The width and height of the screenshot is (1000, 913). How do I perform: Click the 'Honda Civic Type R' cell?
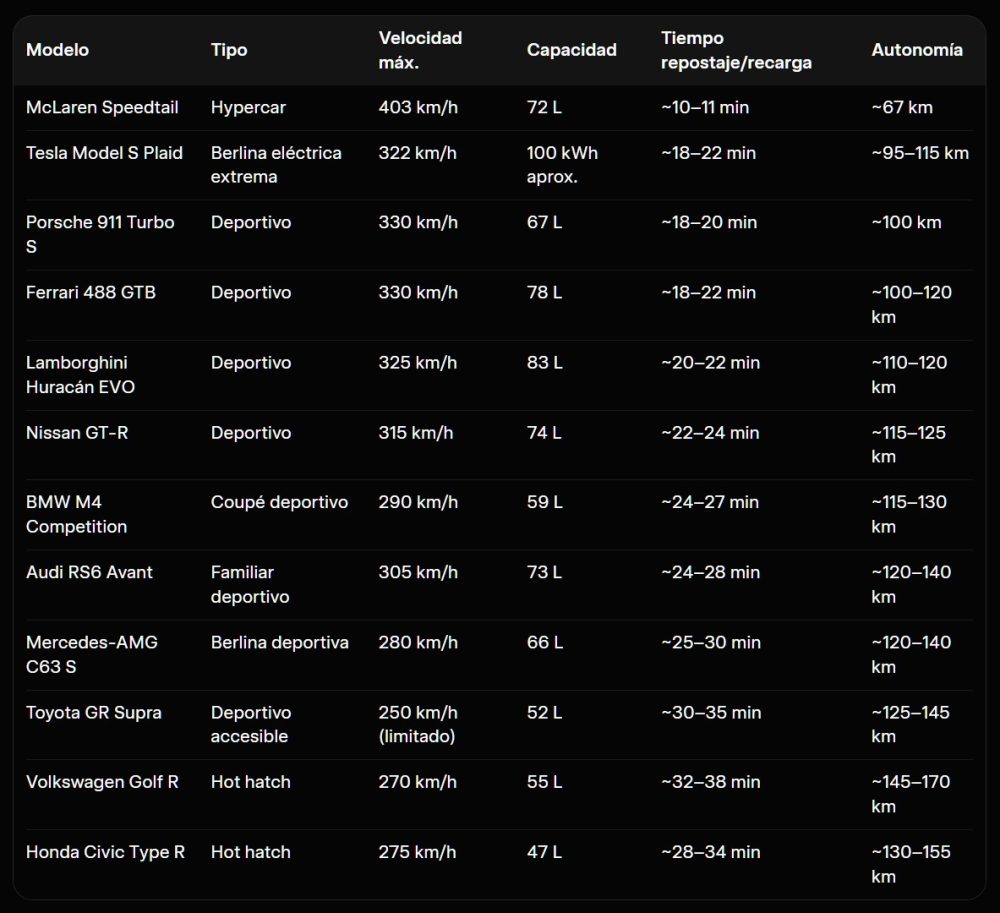tap(105, 852)
